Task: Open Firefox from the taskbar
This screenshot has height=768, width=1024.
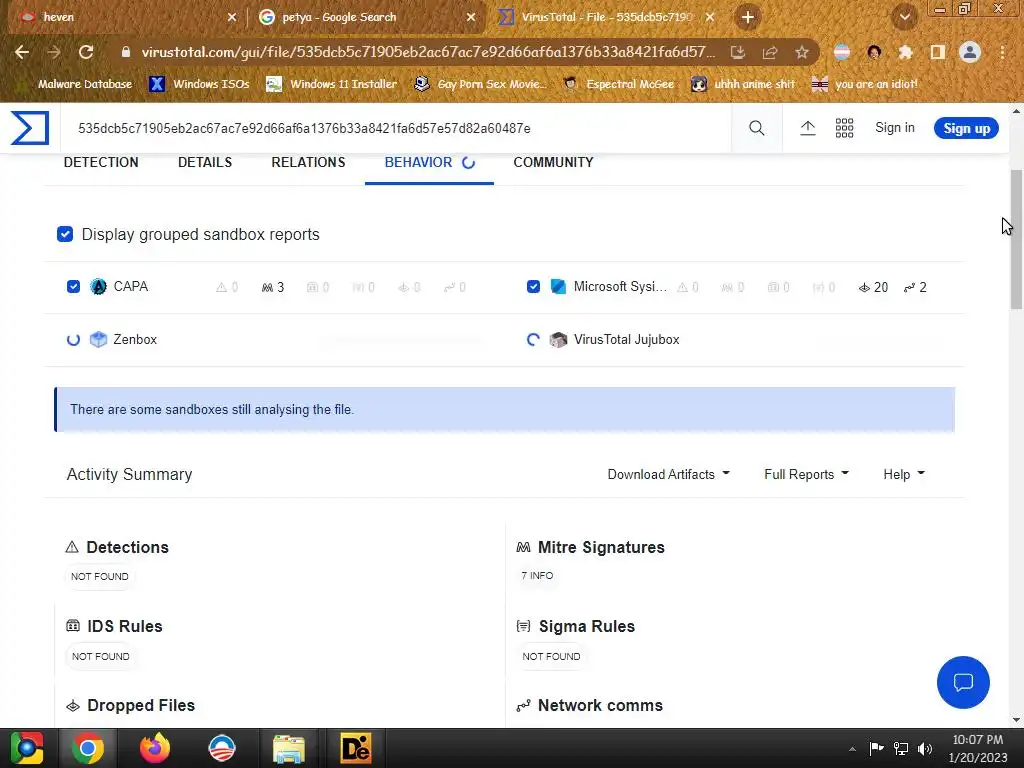Action: 155,748
